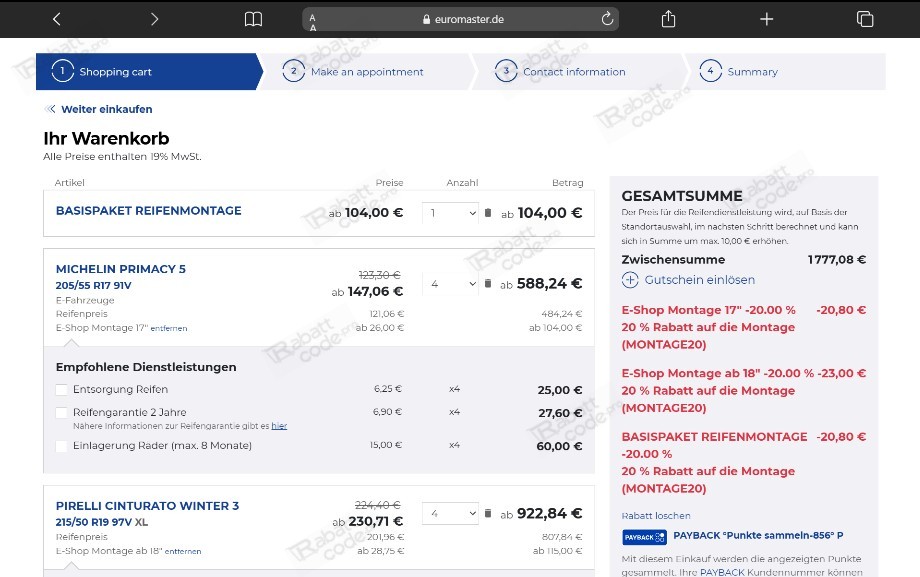Go to Contact information step
Image resolution: width=920 pixels, height=577 pixels.
(578, 72)
